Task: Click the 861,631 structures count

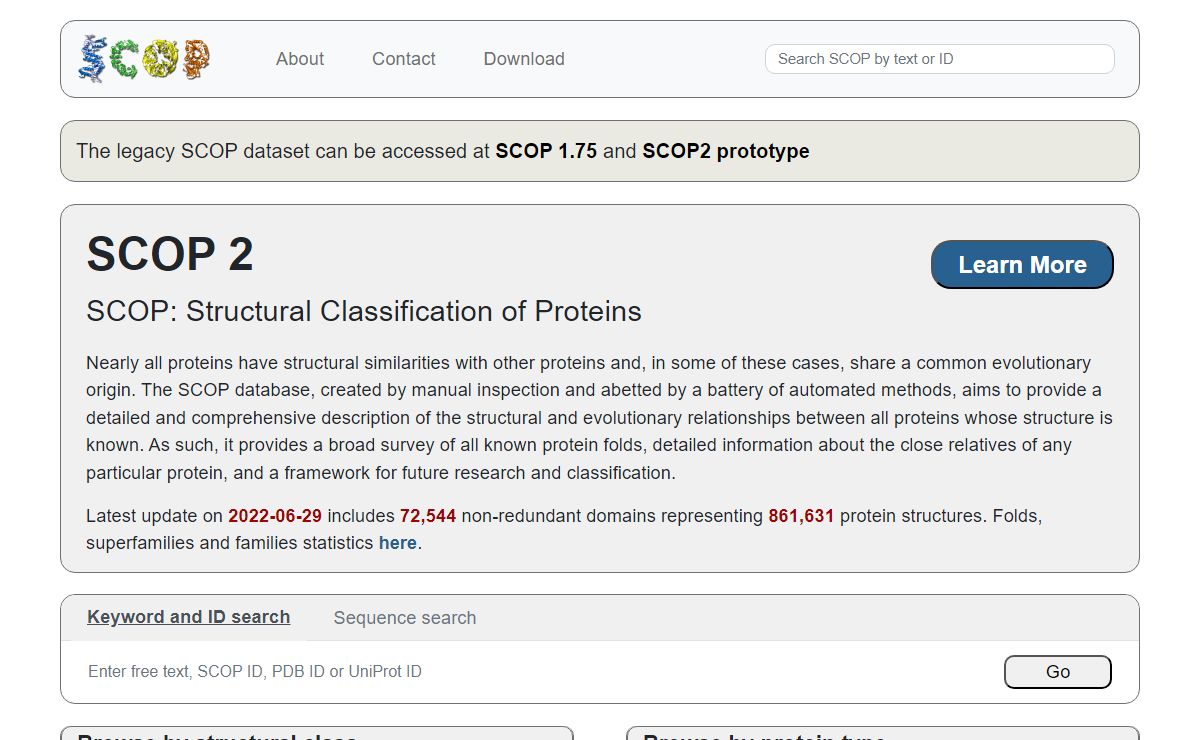Action: point(801,516)
